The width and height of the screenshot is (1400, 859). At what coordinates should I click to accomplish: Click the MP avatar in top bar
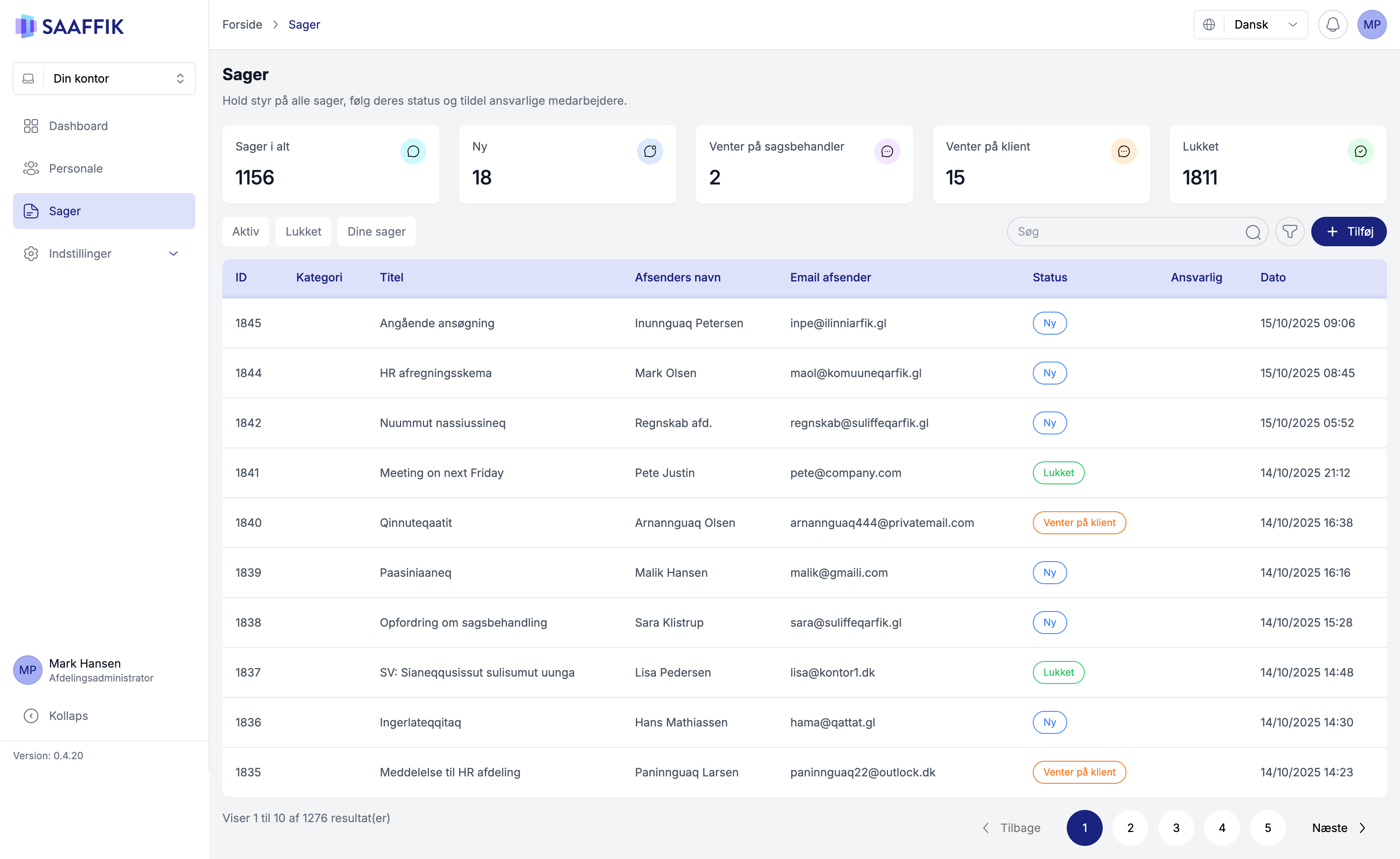[x=1371, y=25]
